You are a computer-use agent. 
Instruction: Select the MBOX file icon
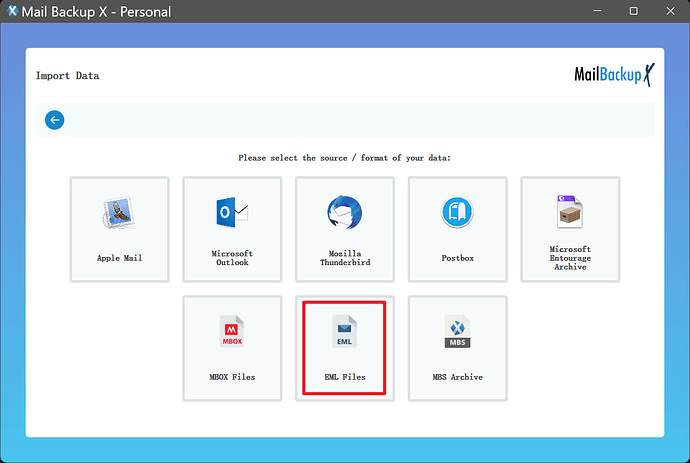(232, 331)
